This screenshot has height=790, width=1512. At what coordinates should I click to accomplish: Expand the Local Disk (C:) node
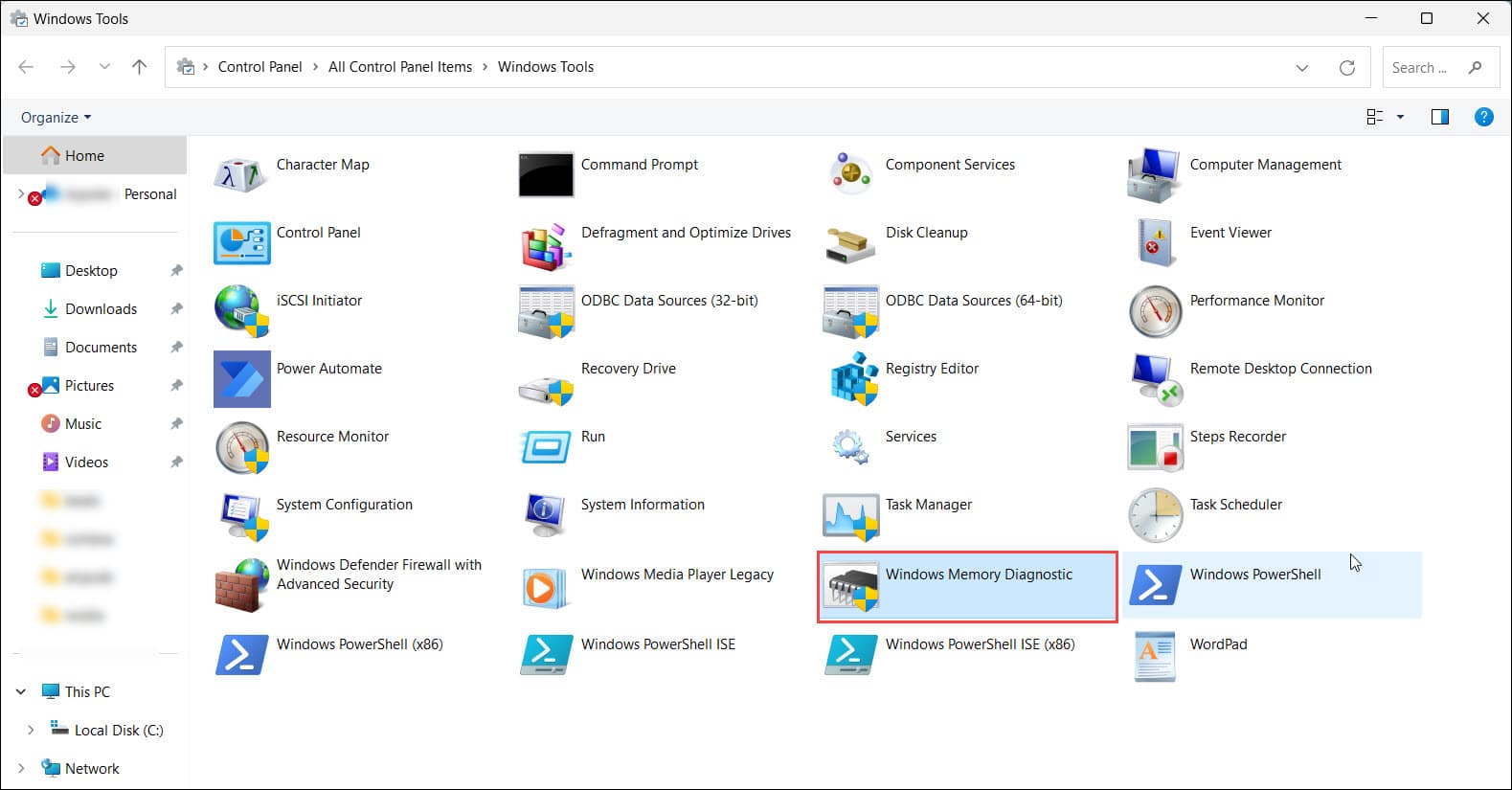tap(31, 730)
